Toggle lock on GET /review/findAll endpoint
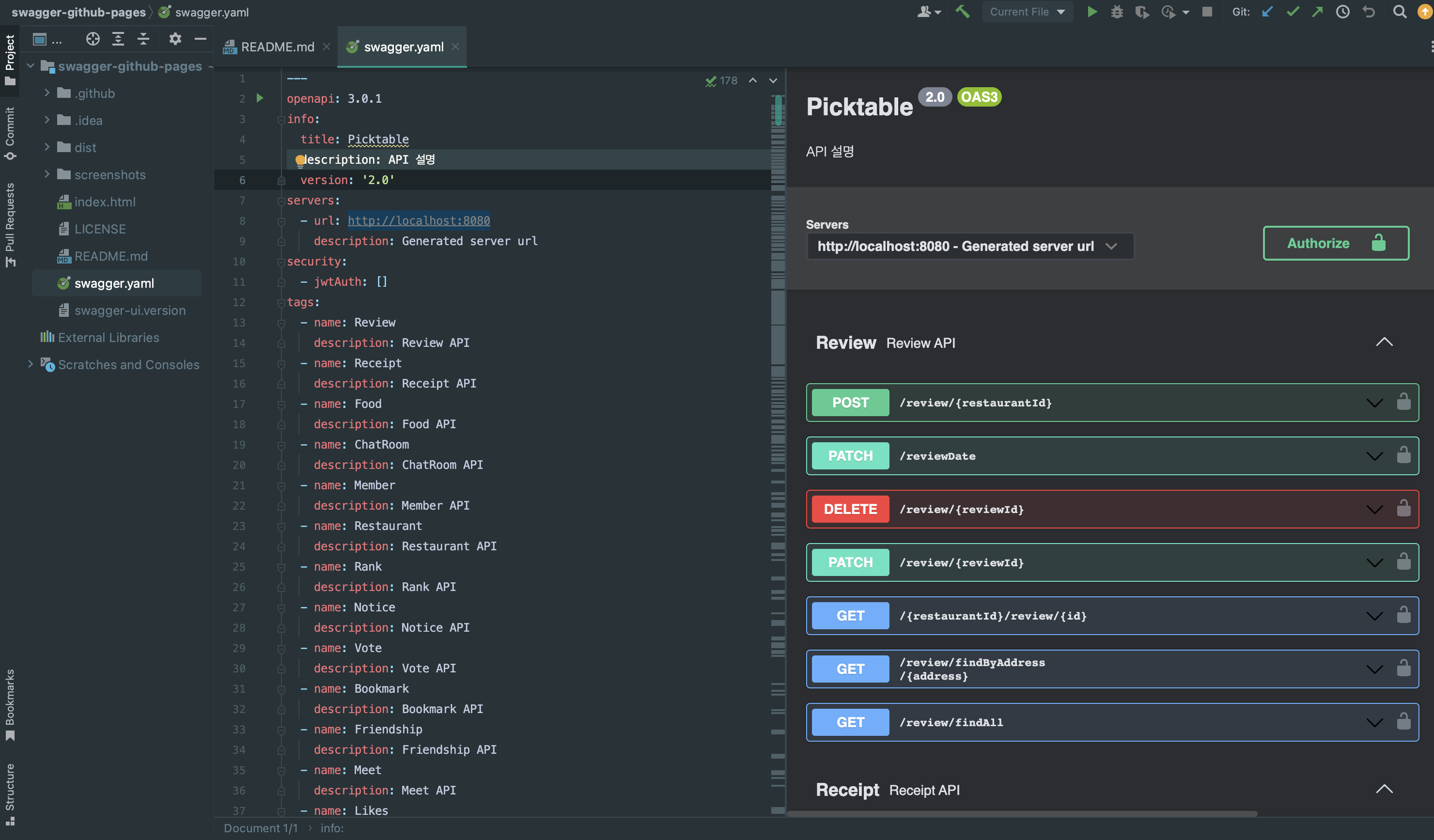 1403,722
